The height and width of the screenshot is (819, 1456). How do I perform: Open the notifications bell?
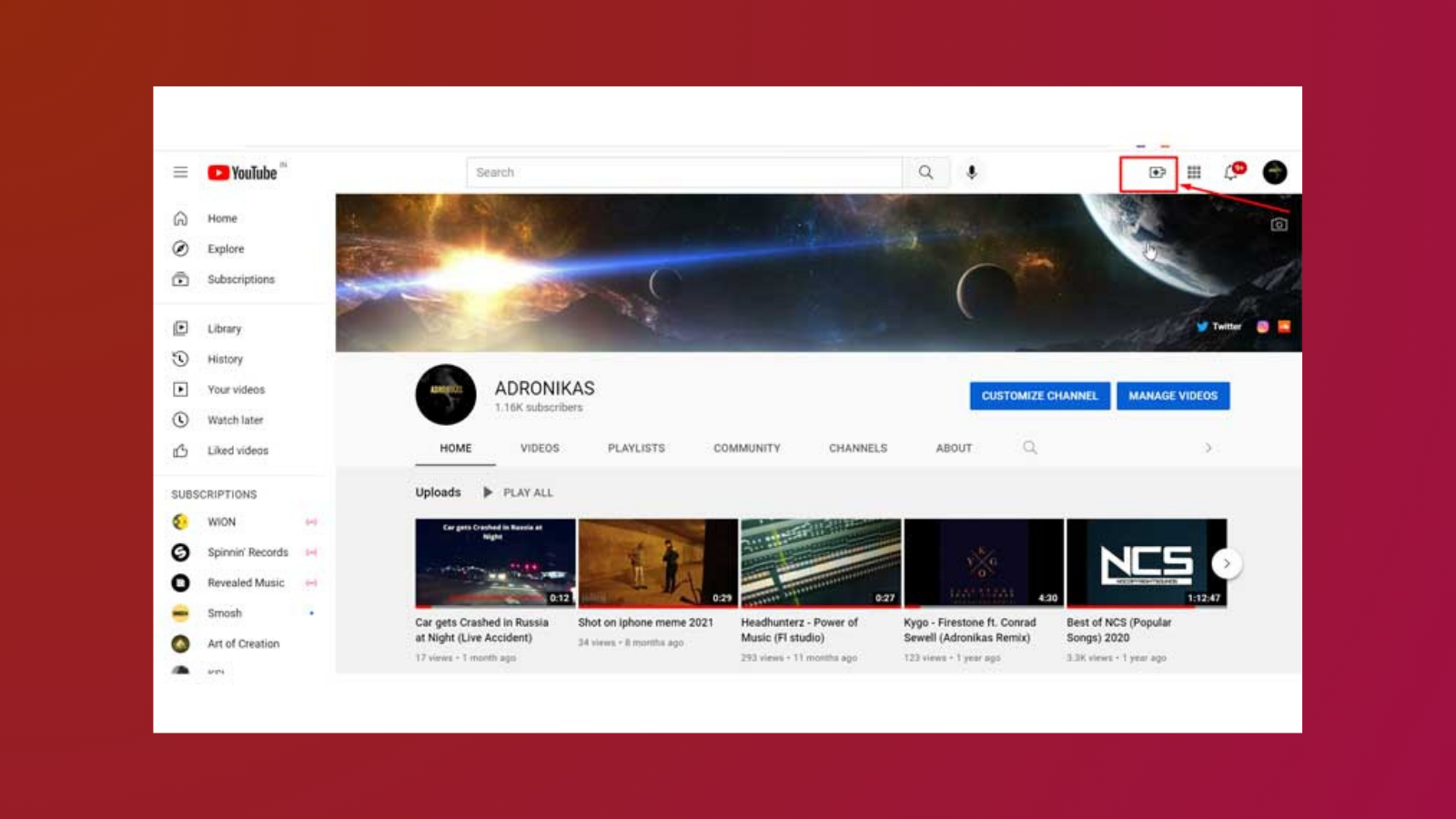pyautogui.click(x=1232, y=172)
